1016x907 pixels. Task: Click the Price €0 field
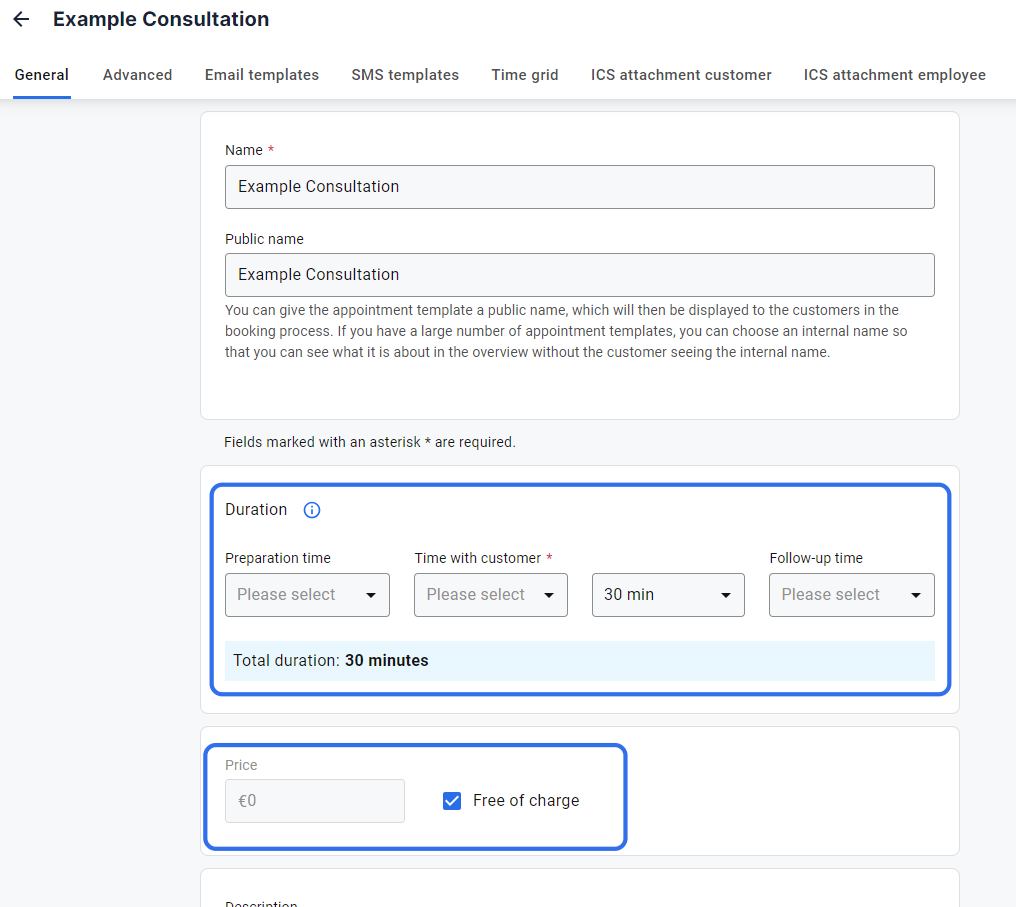pyautogui.click(x=315, y=801)
